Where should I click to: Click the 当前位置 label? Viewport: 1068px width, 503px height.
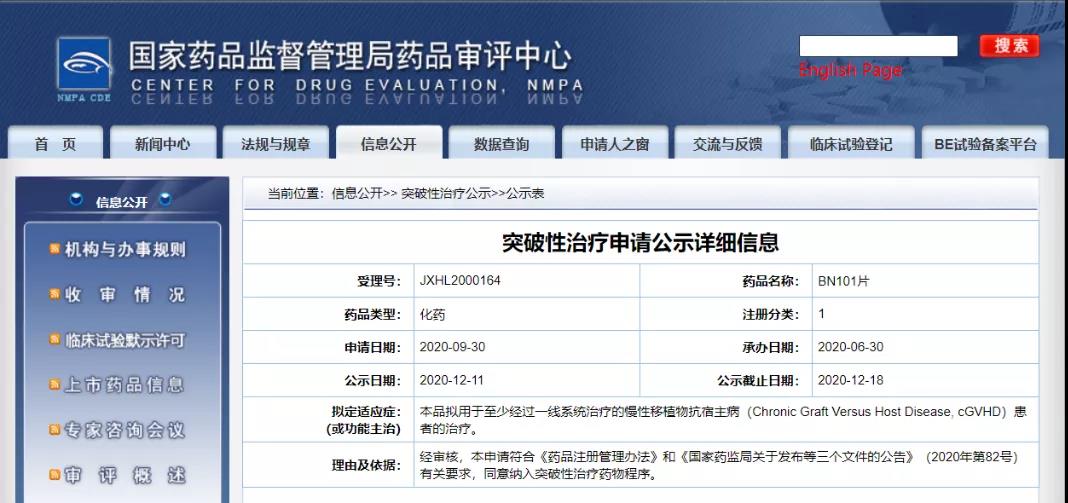297,194
